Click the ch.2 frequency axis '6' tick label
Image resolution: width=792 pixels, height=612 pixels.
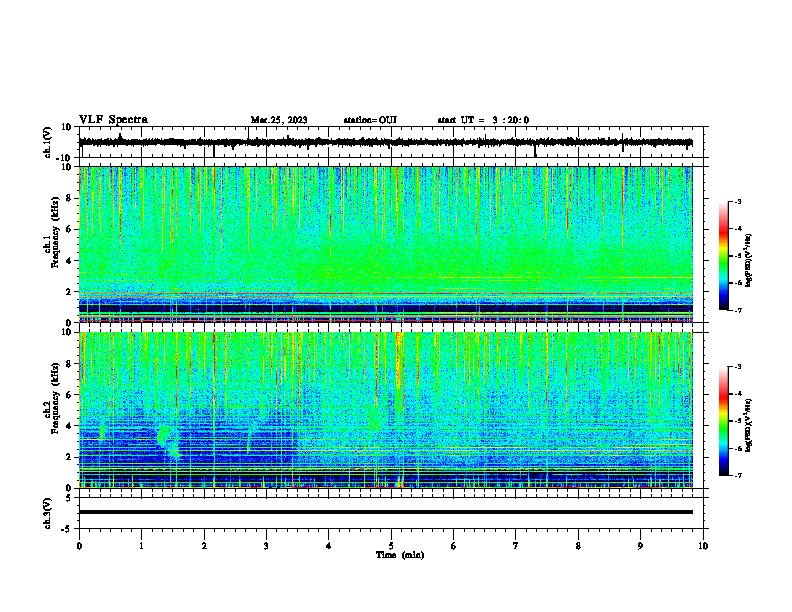[x=69, y=395]
